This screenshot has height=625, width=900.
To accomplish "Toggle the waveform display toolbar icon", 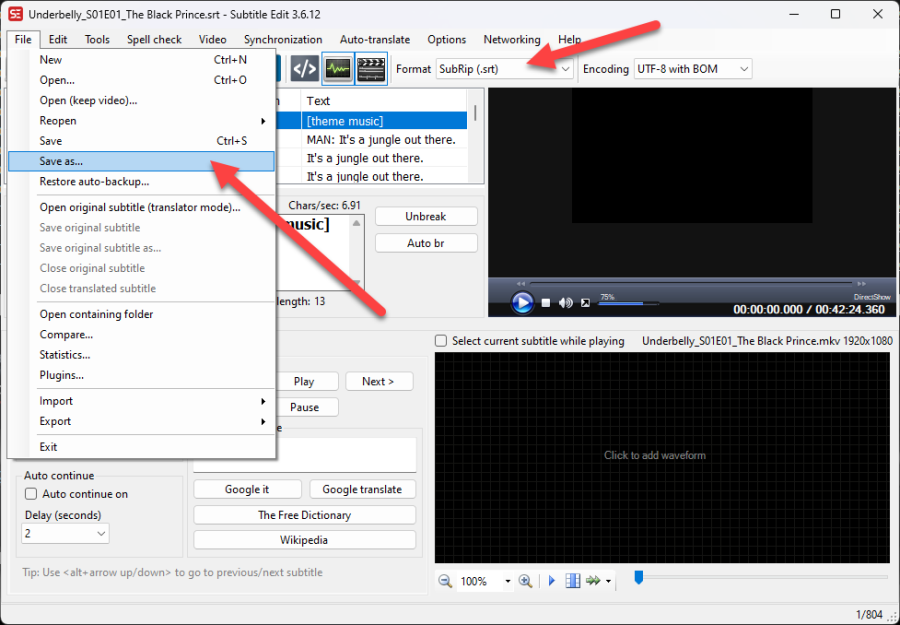I will (x=337, y=68).
